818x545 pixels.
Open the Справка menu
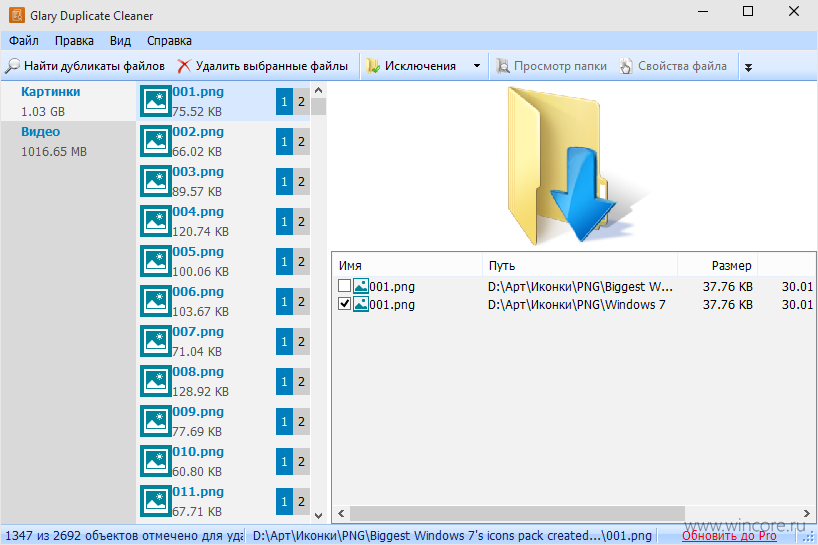point(169,41)
